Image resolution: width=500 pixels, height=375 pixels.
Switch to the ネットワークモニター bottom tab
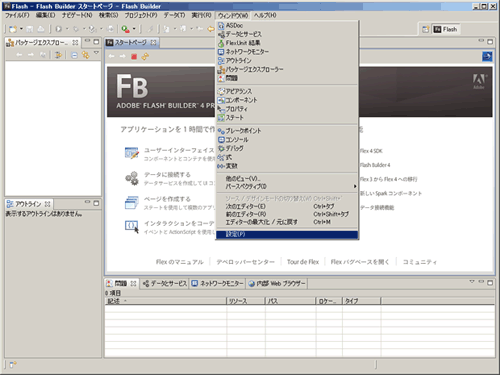218,283
